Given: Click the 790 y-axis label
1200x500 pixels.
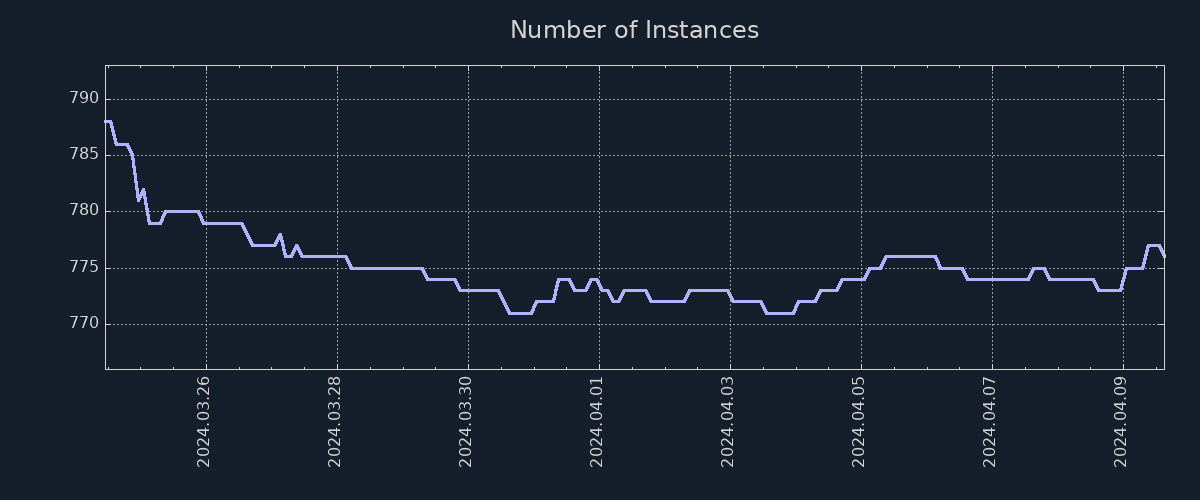Looking at the screenshot, I should (84, 98).
